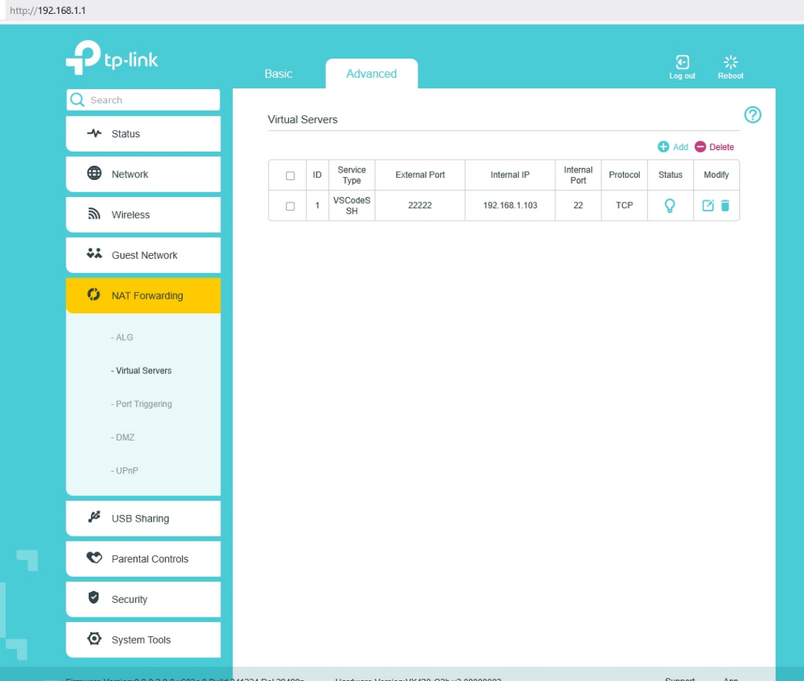Click the edit icon for VSCodeSSH entry
The width and height of the screenshot is (804, 681).
[x=708, y=206]
